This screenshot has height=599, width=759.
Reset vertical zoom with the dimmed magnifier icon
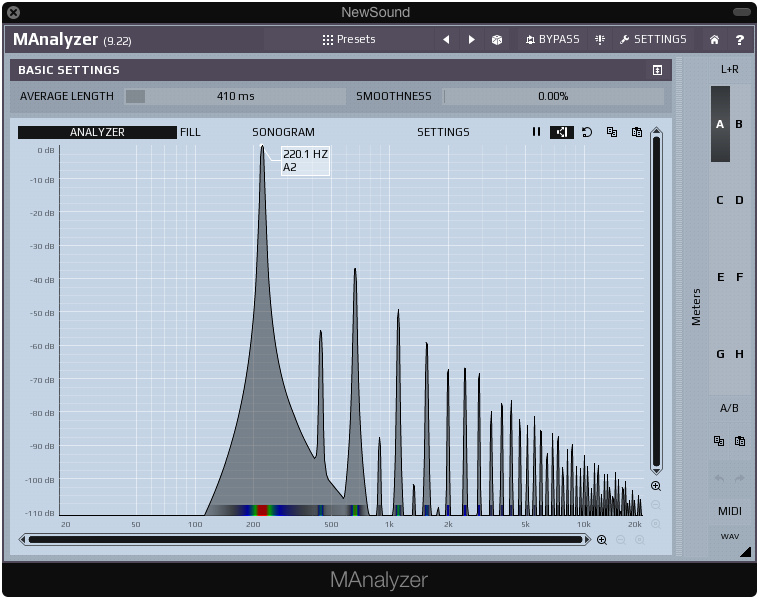coord(656,524)
